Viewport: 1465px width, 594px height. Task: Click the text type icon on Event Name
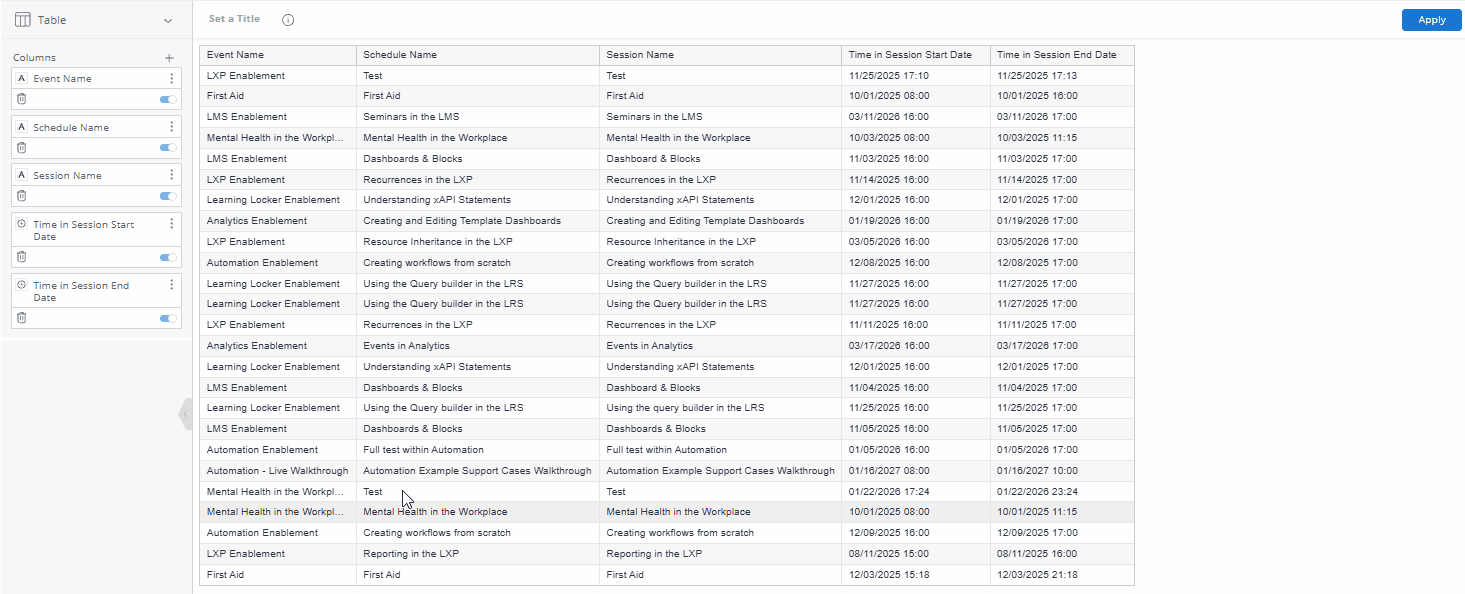click(x=20, y=77)
